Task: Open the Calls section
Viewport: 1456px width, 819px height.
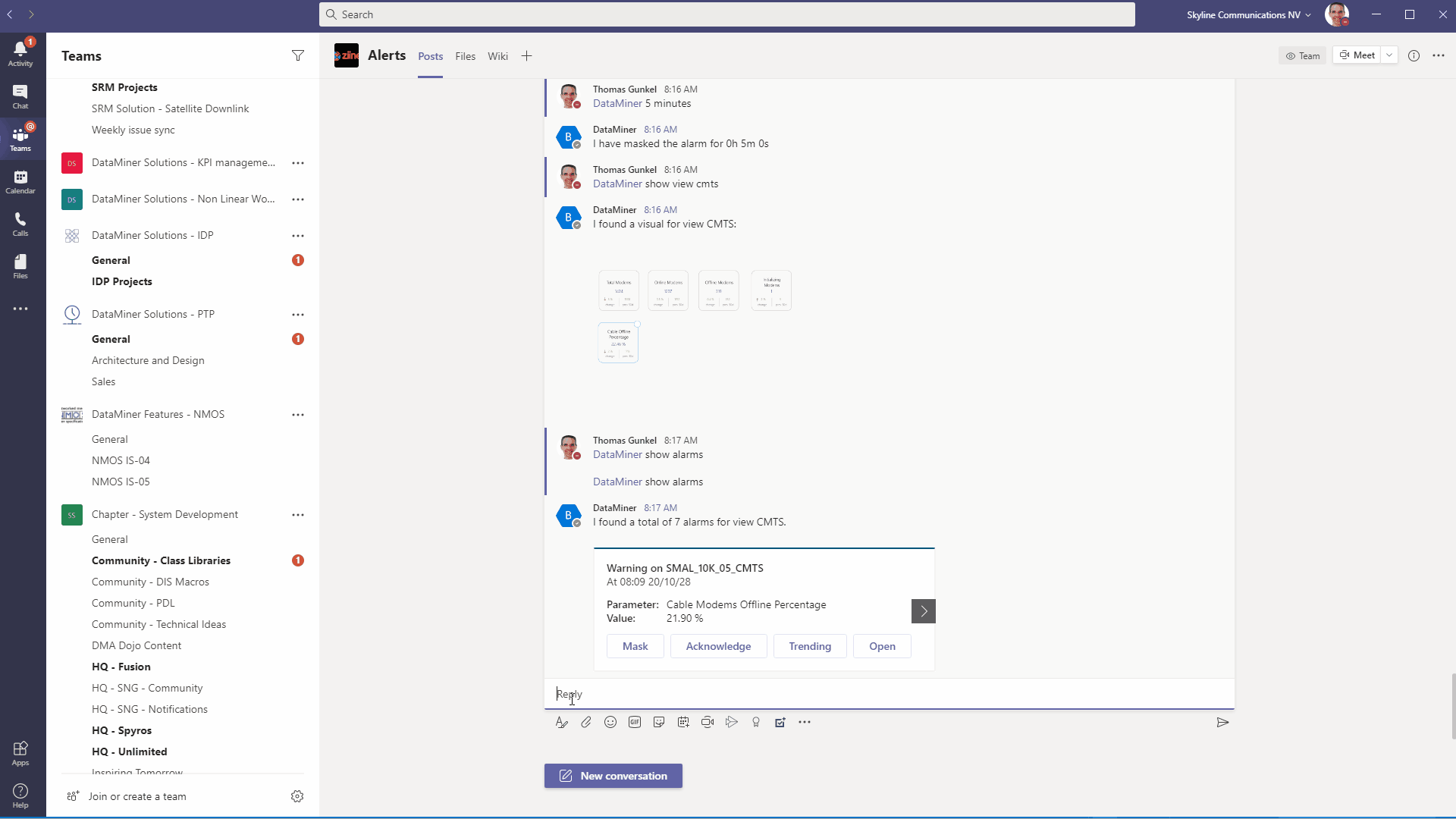Action: (x=20, y=224)
